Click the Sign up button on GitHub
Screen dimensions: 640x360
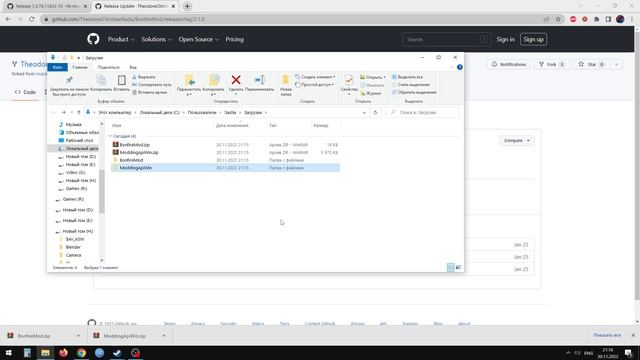click(533, 40)
